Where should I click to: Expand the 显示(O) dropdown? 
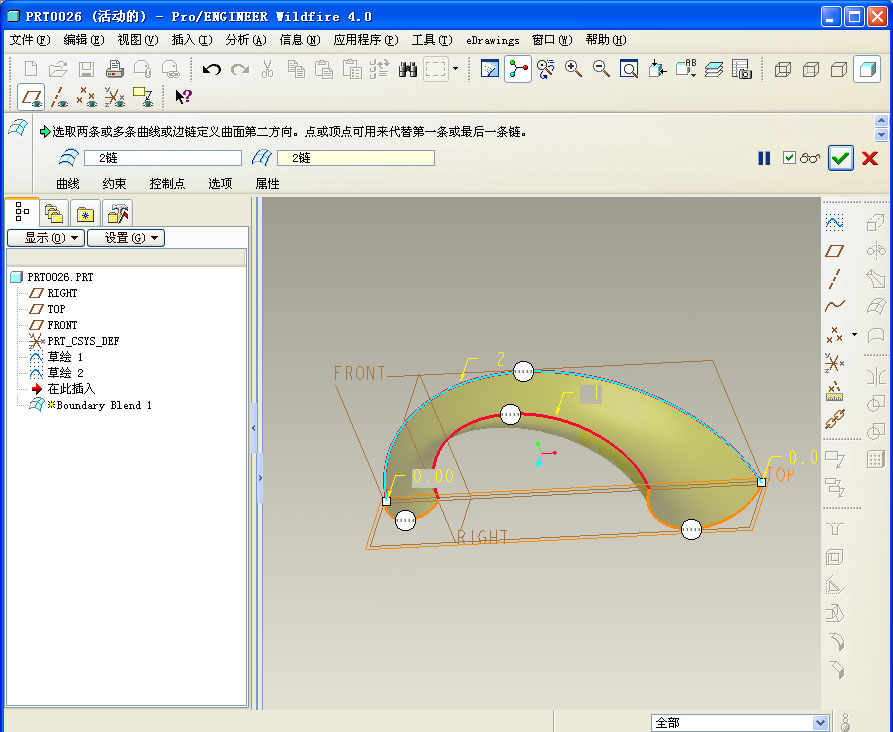tap(46, 238)
